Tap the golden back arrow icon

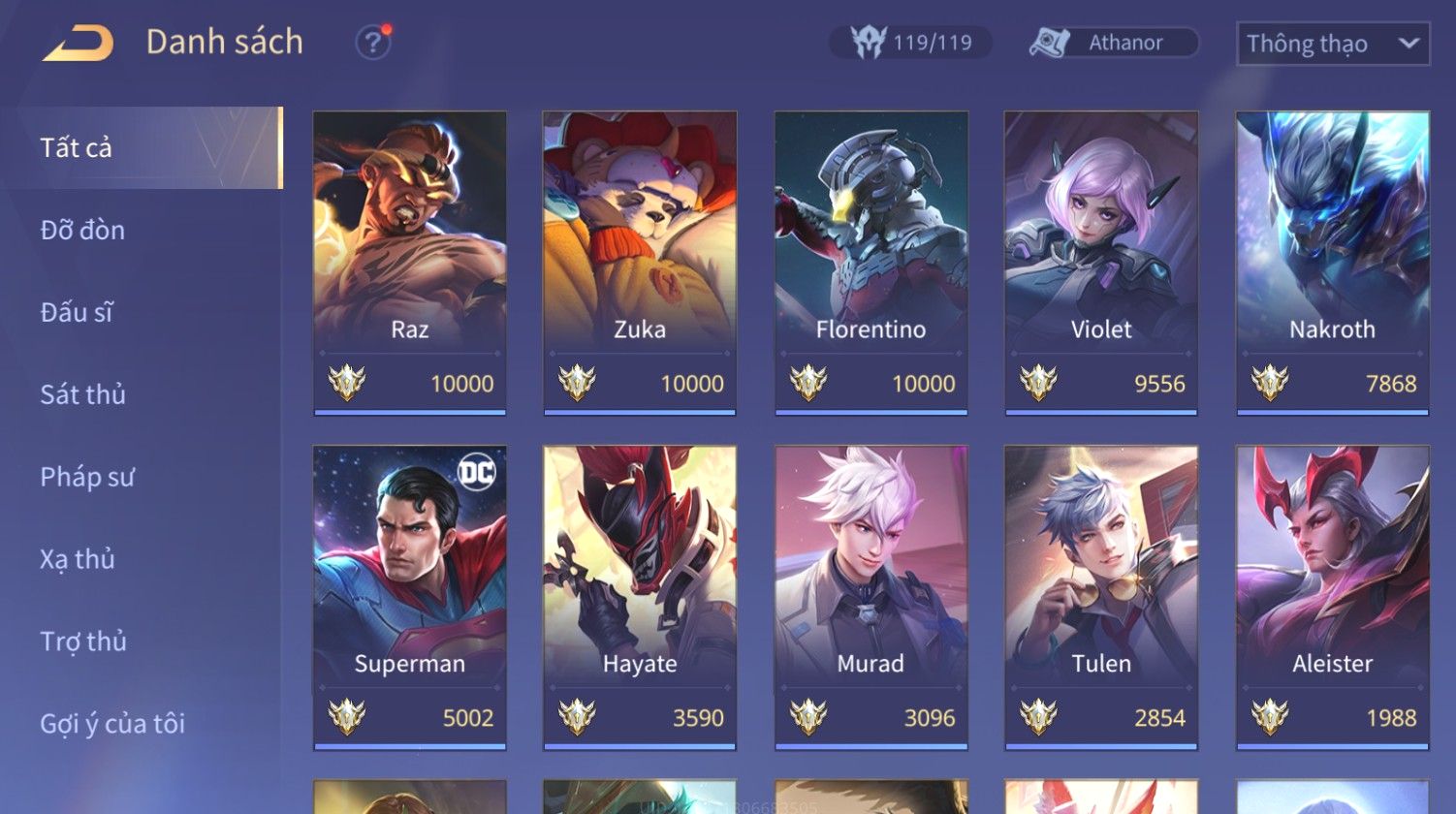78,44
